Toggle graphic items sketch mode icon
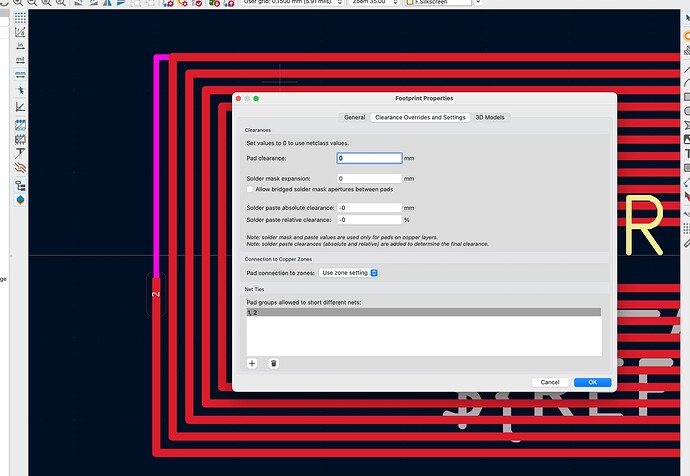Image resolution: width=690 pixels, height=476 pixels. point(20,139)
